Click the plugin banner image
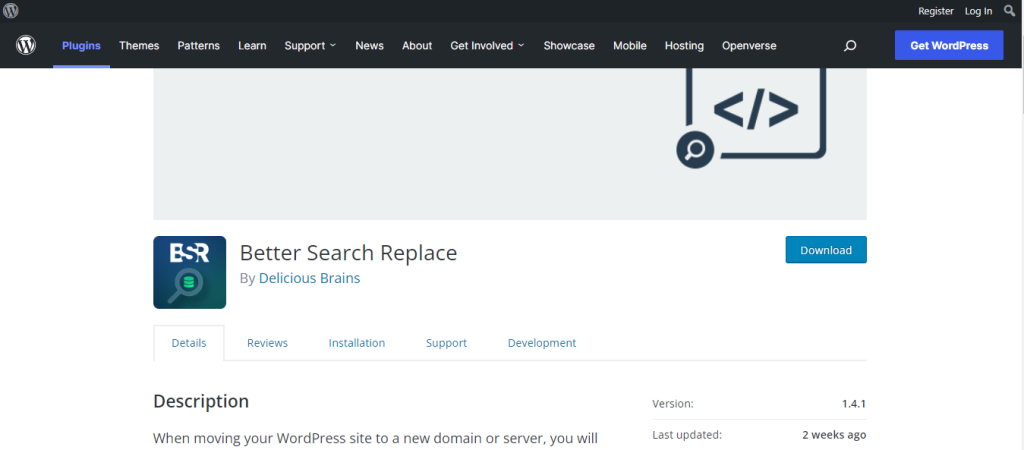This screenshot has width=1024, height=450. tap(510, 144)
